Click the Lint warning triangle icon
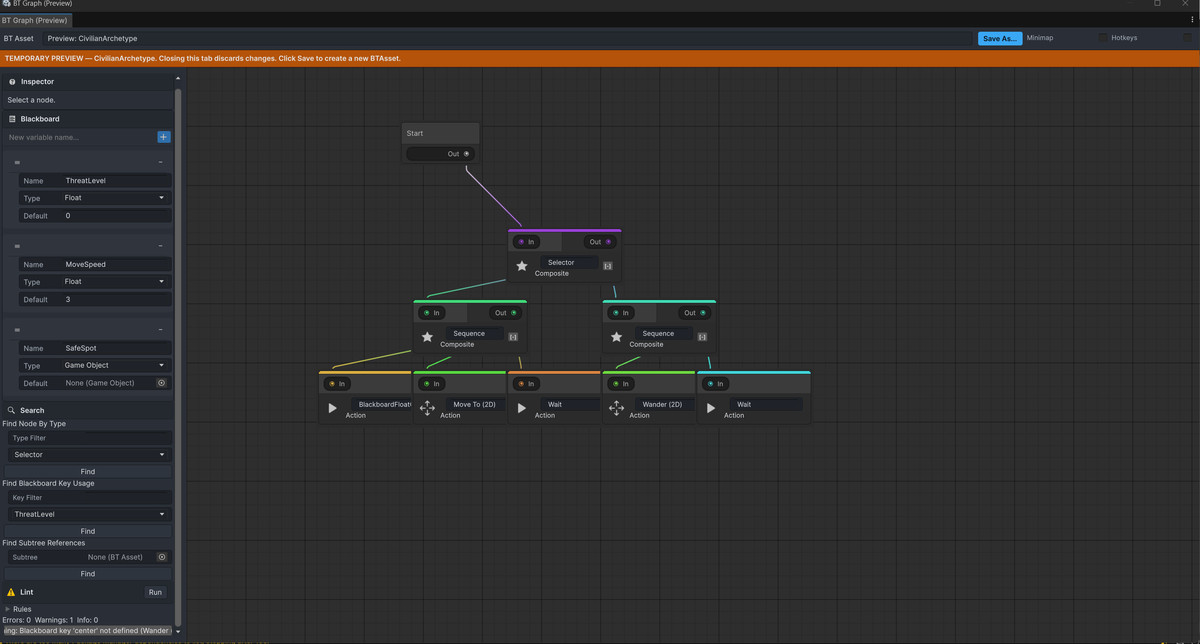 [12, 592]
